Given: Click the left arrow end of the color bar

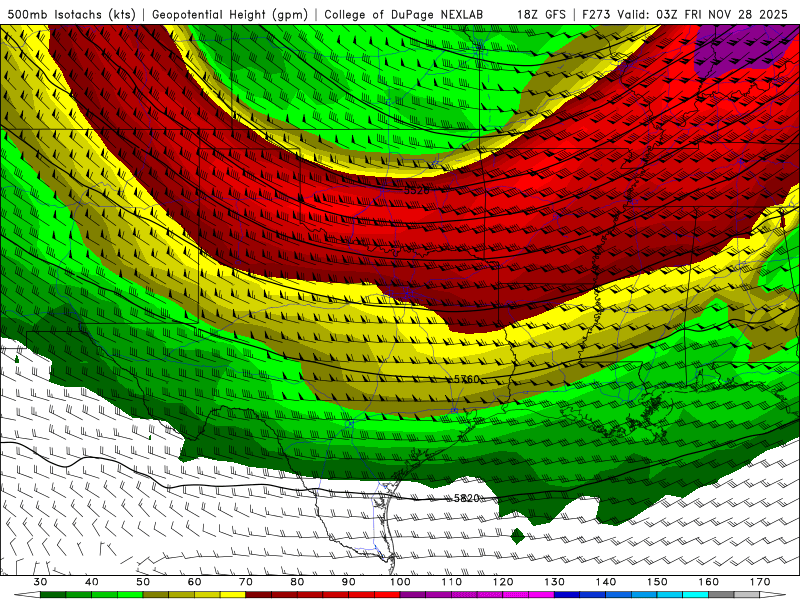Looking at the screenshot, I should point(27,595).
